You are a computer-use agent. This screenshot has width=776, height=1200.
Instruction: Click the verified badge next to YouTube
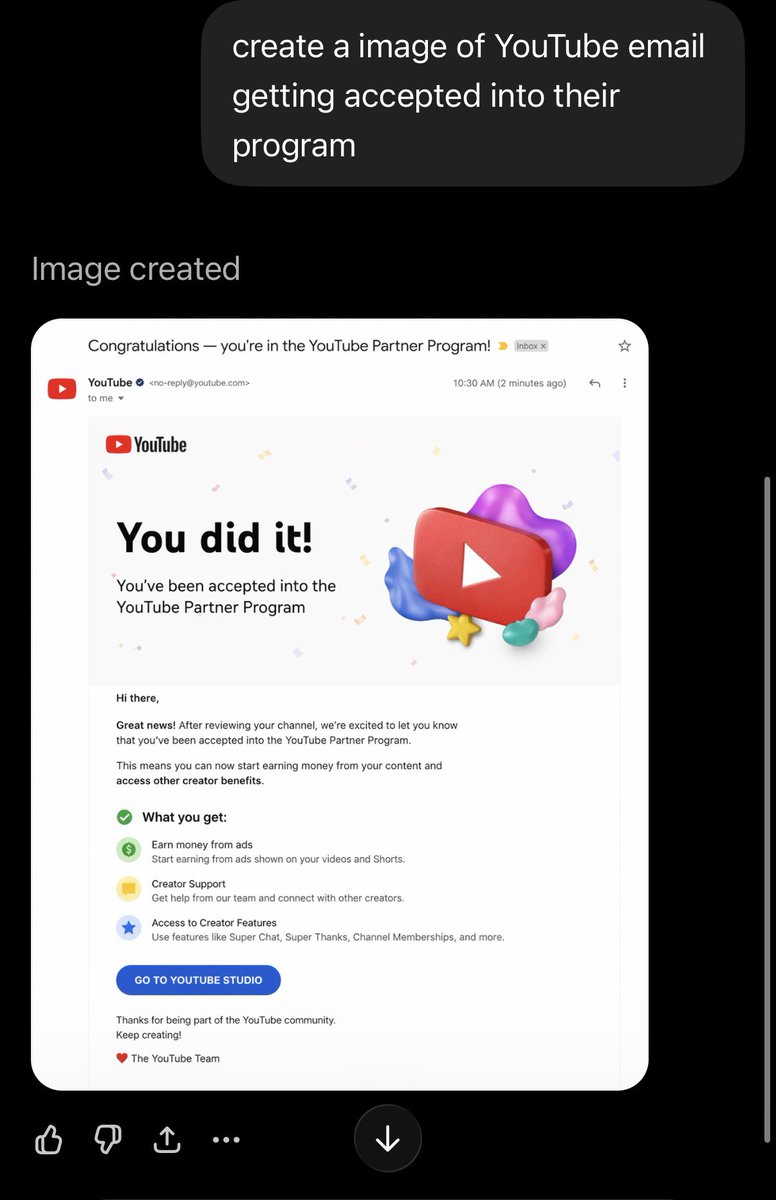coord(140,383)
